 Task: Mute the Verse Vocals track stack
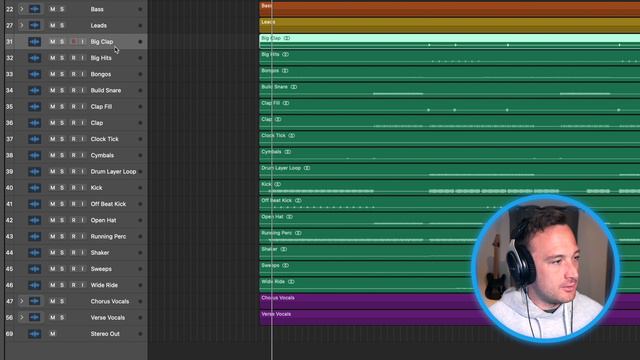[53, 317]
